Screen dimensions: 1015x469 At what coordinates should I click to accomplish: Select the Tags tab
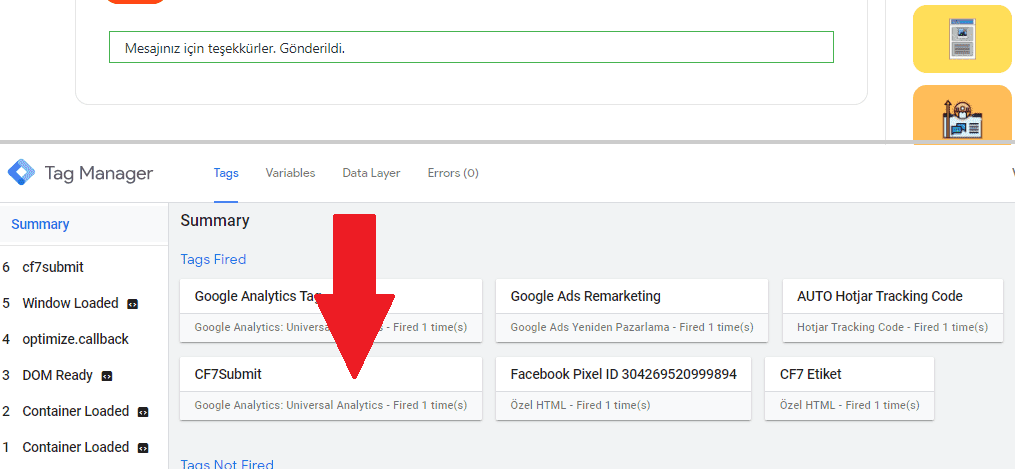point(226,173)
